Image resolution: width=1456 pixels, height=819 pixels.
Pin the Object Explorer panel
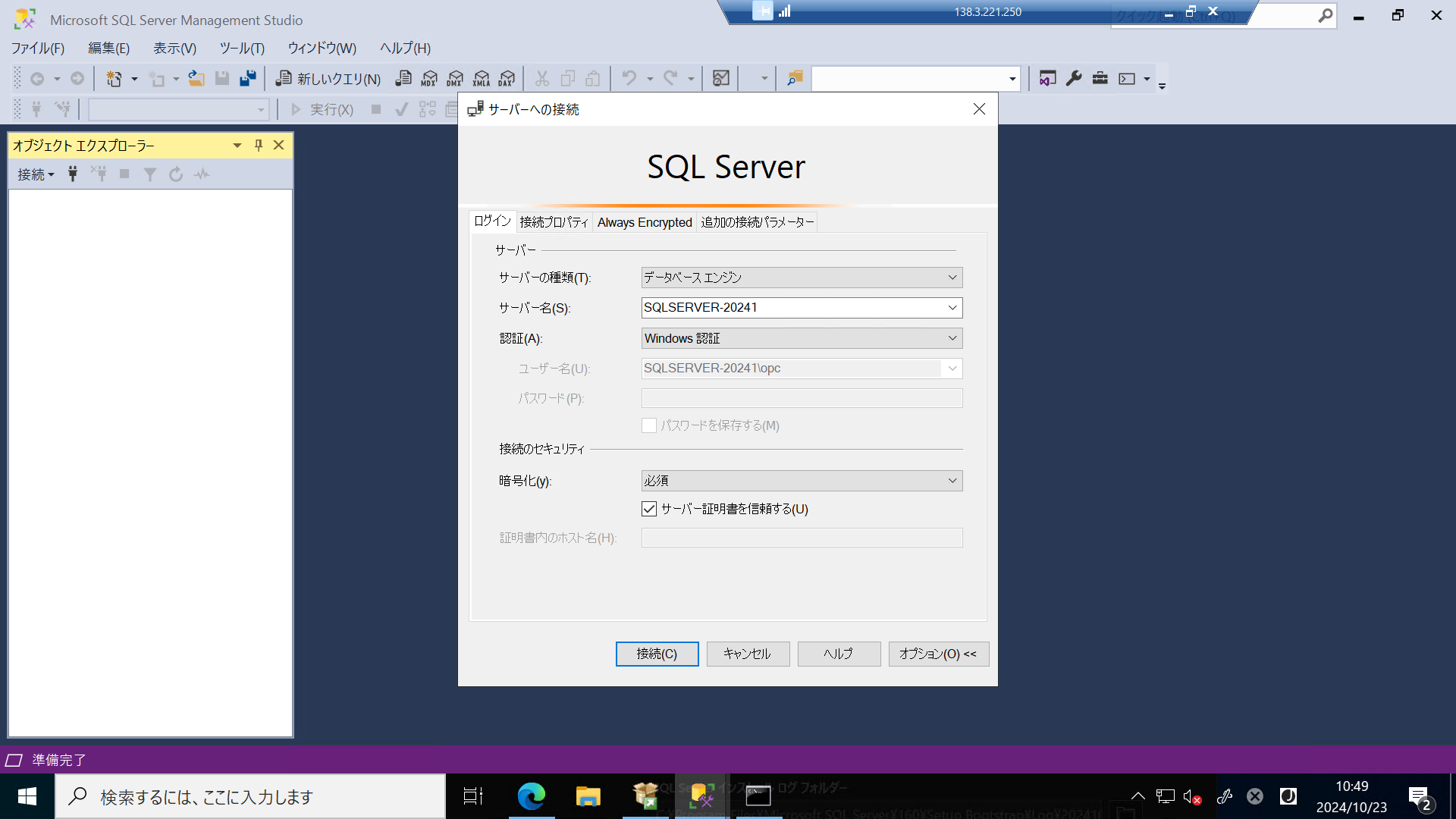258,145
